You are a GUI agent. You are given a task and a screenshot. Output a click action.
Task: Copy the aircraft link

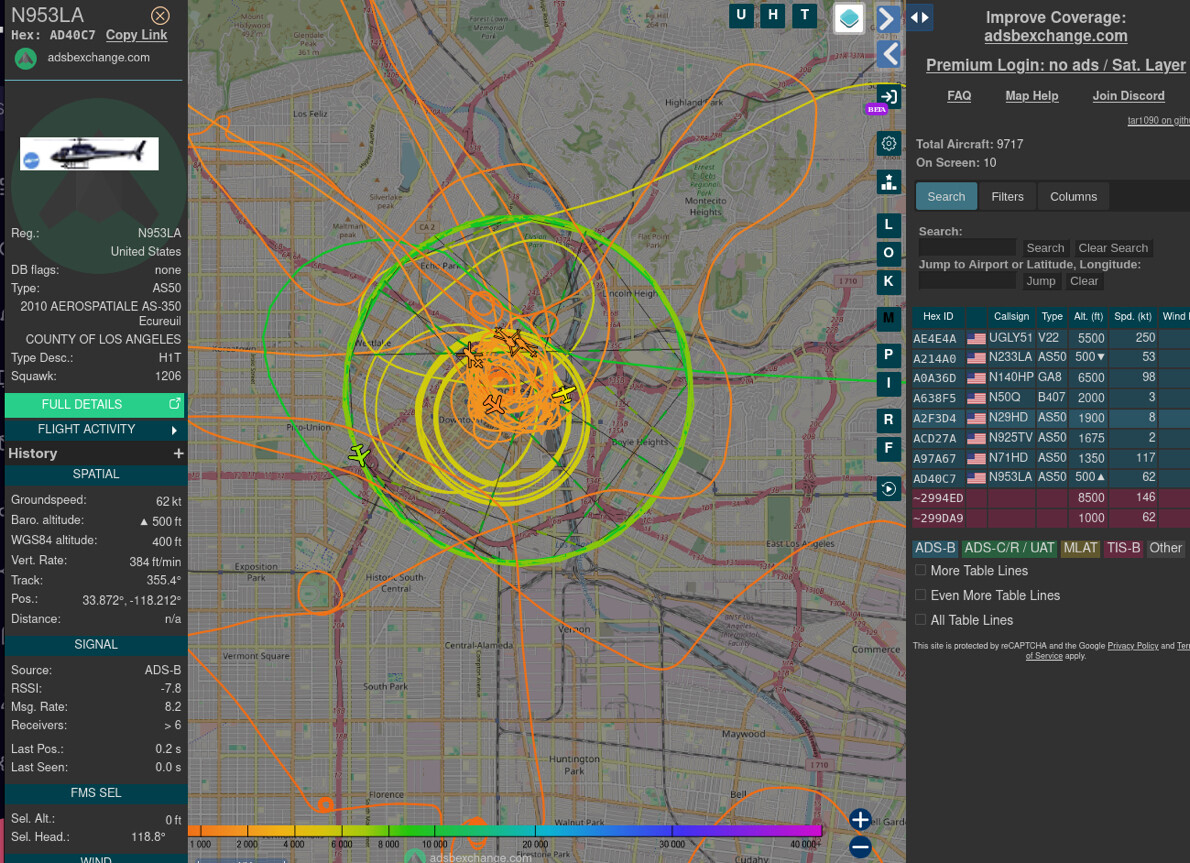point(137,35)
